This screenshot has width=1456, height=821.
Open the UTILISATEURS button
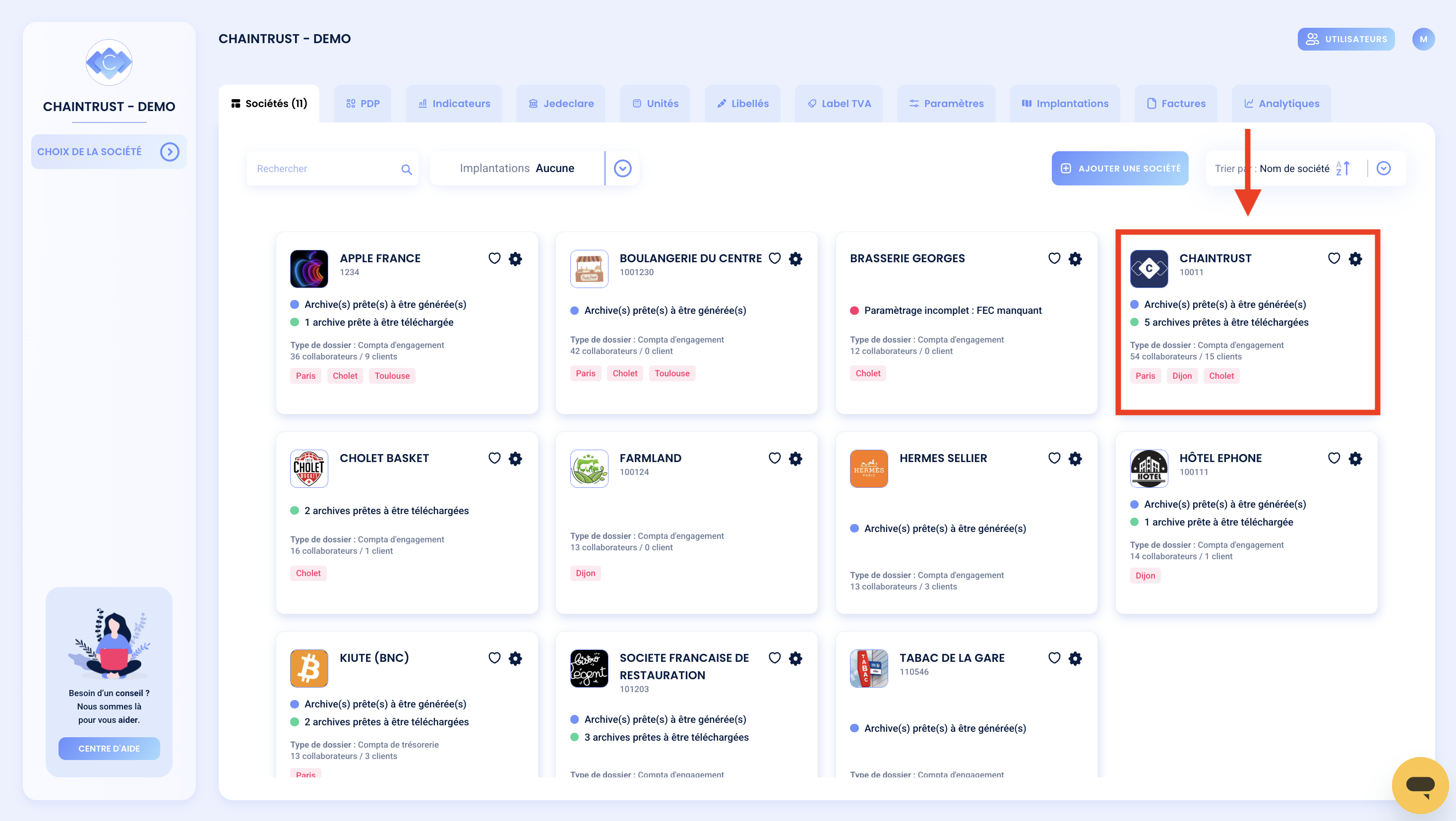(1346, 39)
